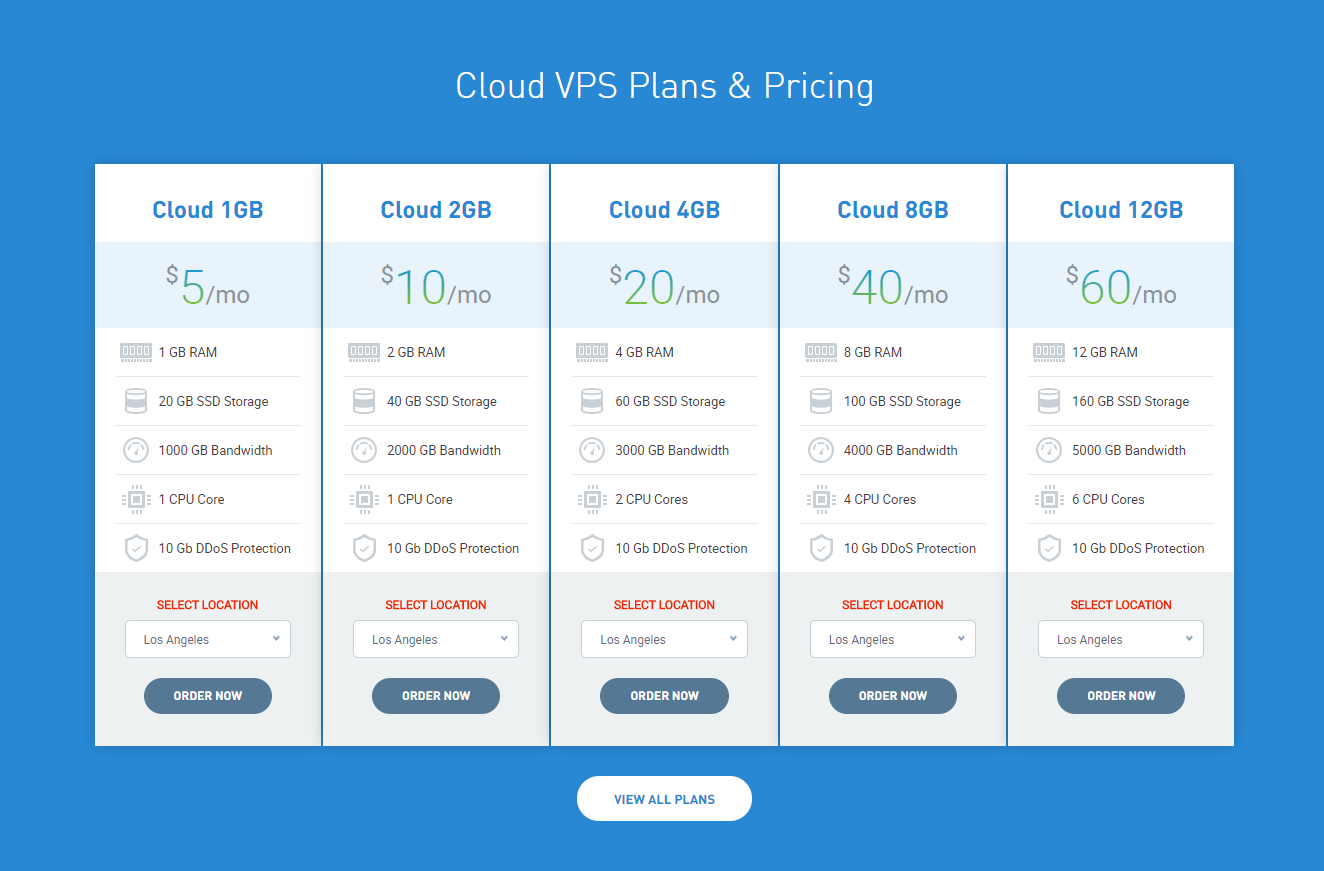Screen dimensions: 1324x871
Task: Click the bandwidth gauge icon under Cloud 8GB
Action: (x=820, y=449)
